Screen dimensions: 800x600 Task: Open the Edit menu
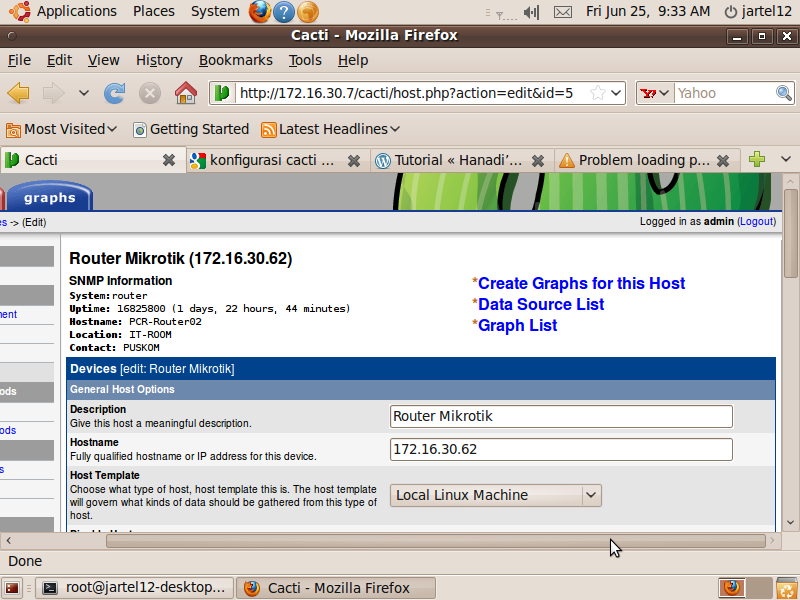tap(59, 61)
